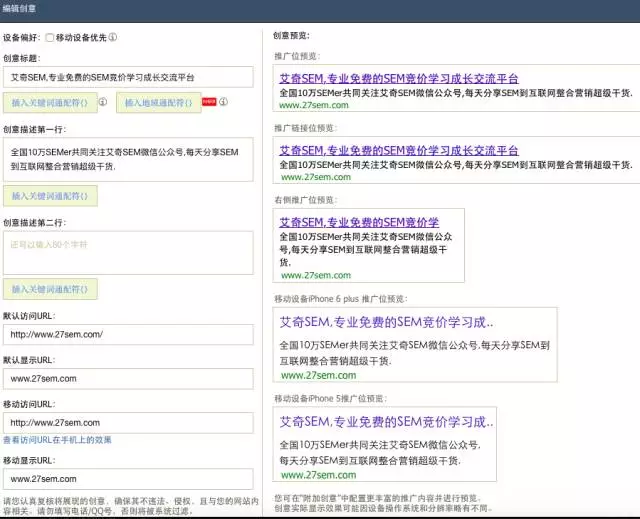Click the empty 创意描述第二行 text area
Screen dimensions: 640x519
tap(128, 251)
